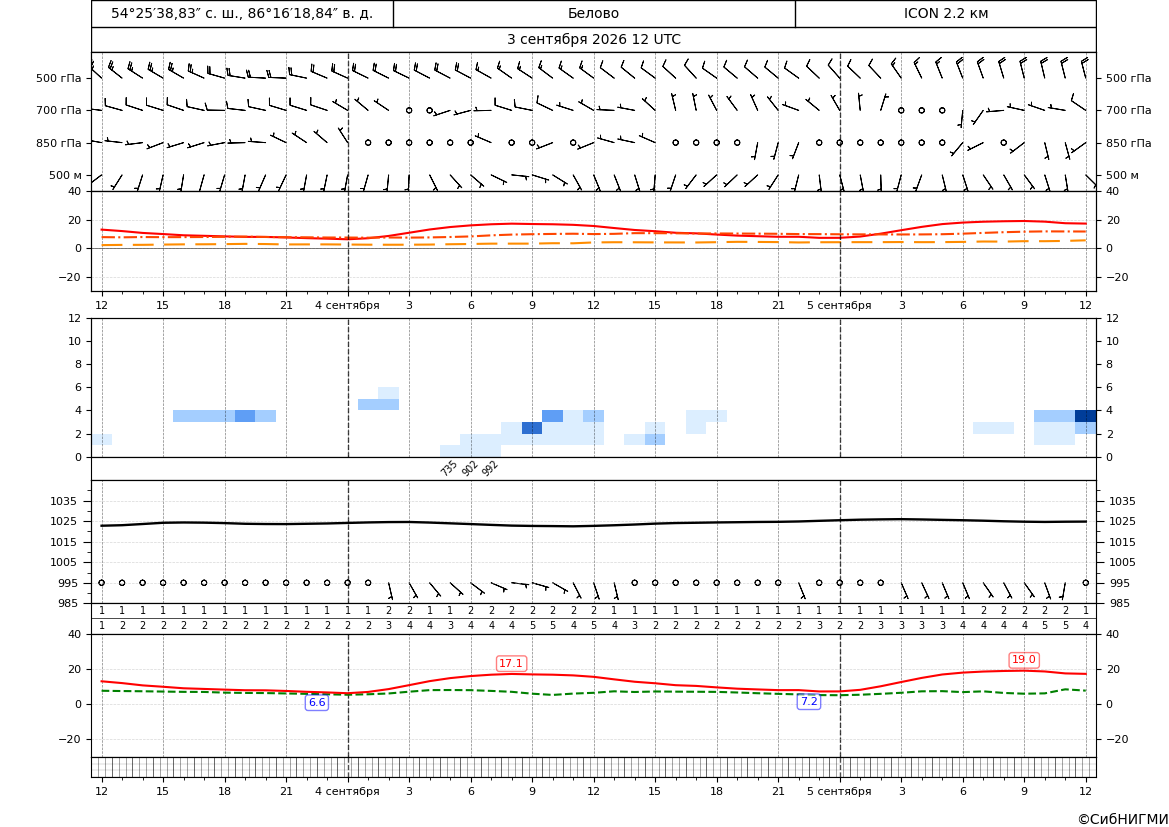
Task: Click the 4 сентября label on the bottom time axis
Action: tap(347, 791)
